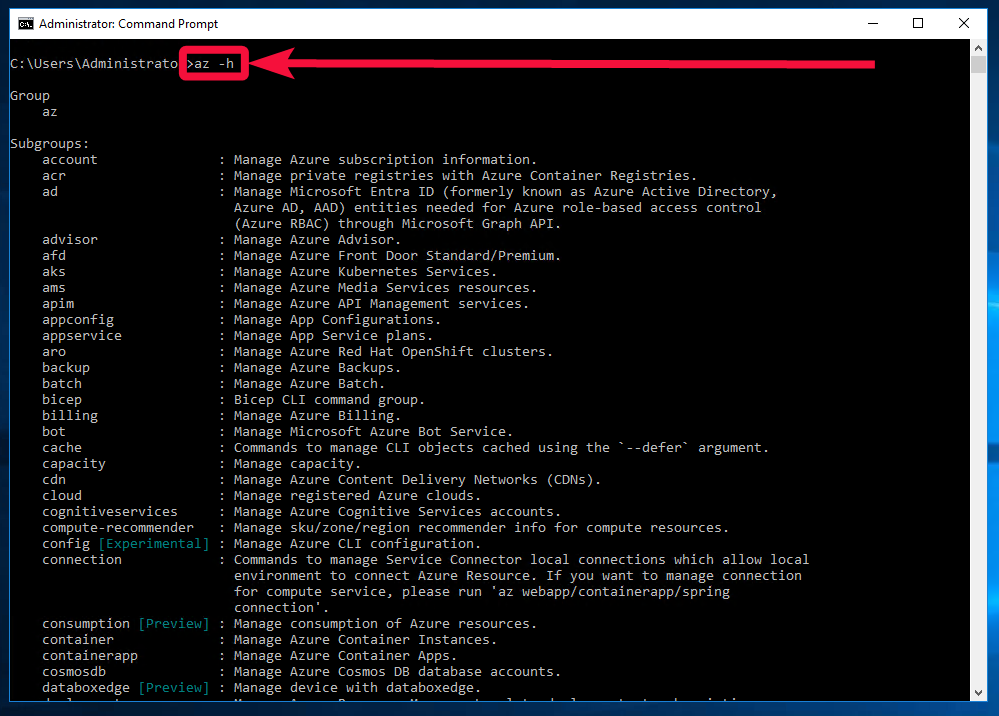Click 'Bicep CLI command group.' description

[x=329, y=399]
